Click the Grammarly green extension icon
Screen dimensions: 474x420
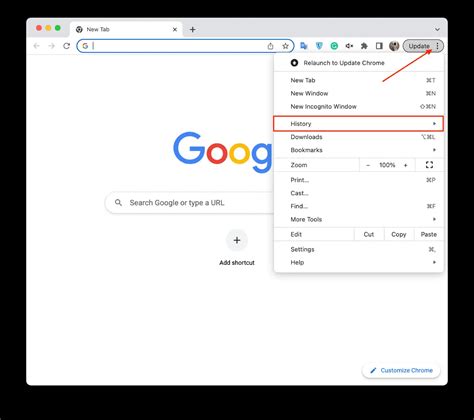(334, 46)
